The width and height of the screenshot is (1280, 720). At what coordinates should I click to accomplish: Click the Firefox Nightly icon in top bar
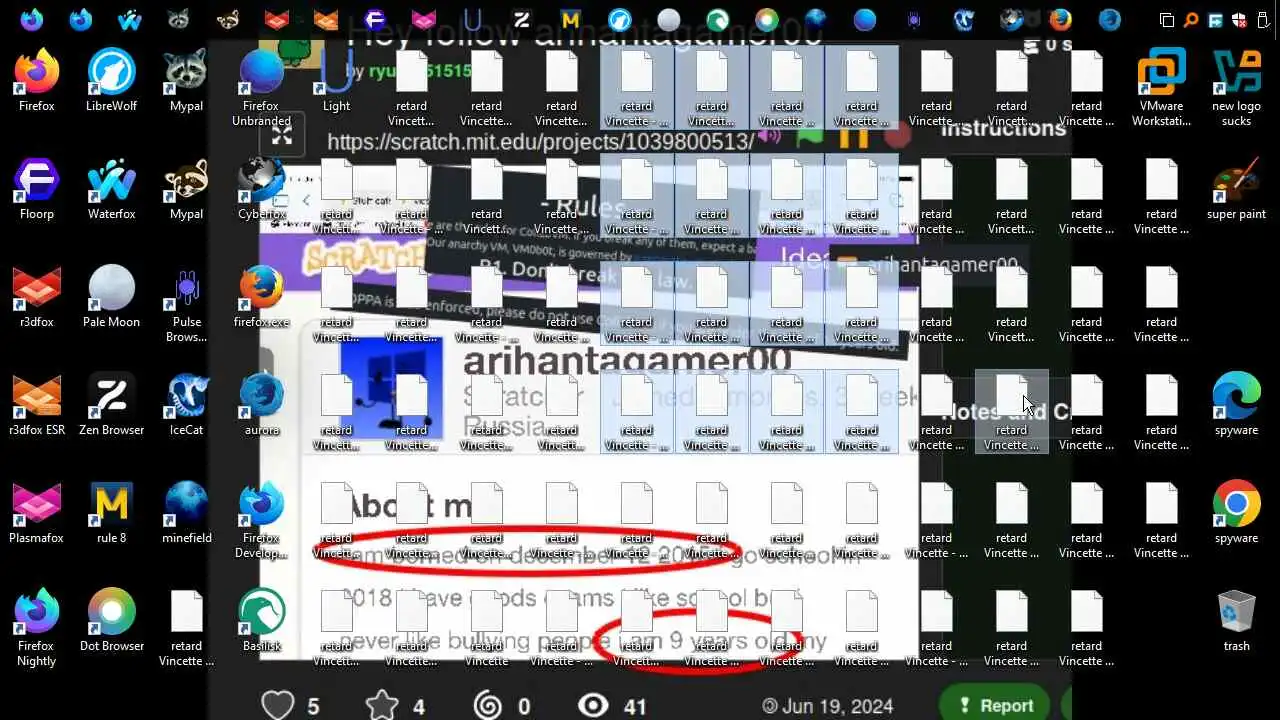pyautogui.click(x=32, y=19)
